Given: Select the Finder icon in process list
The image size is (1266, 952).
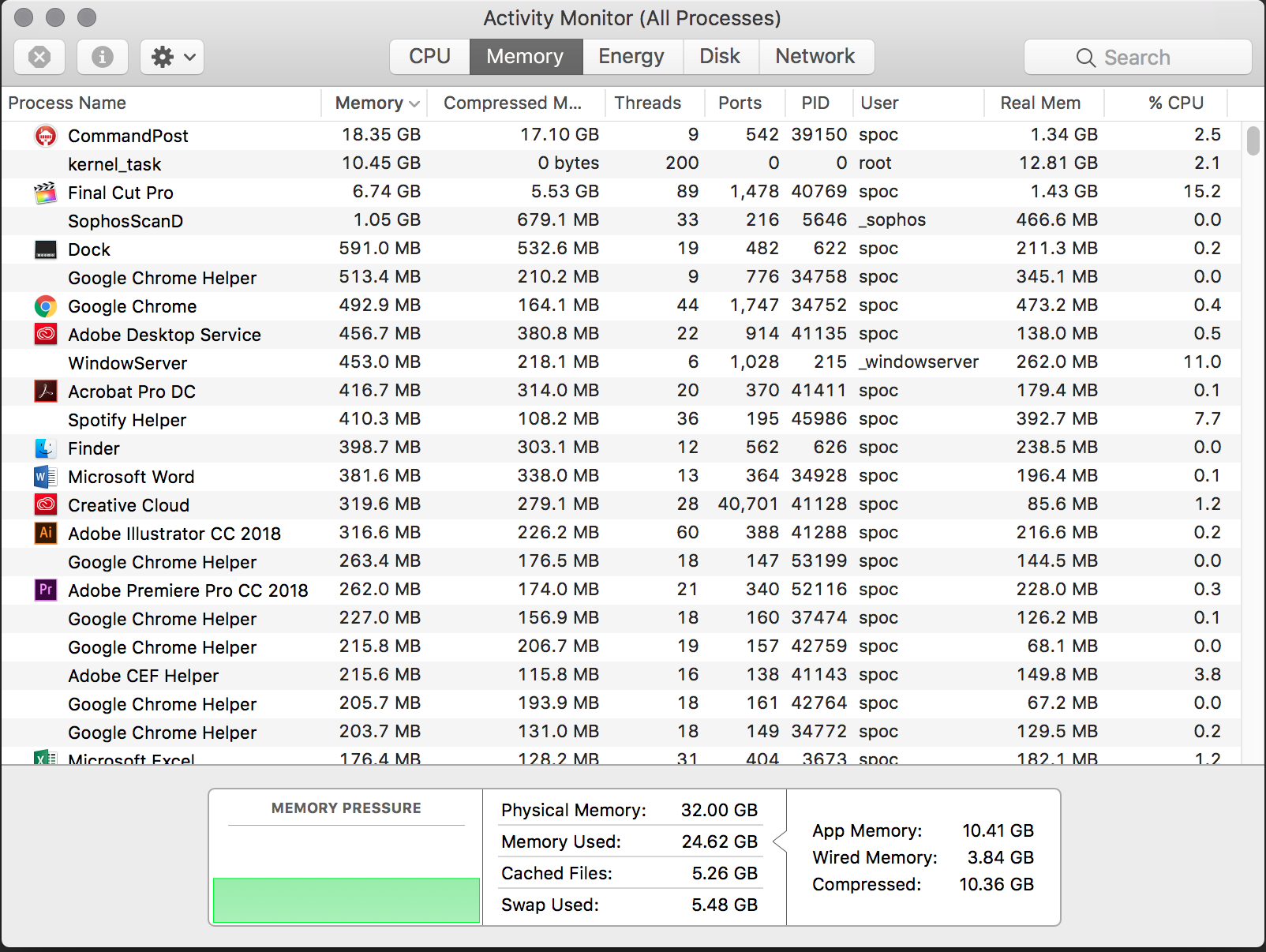Looking at the screenshot, I should (x=45, y=448).
